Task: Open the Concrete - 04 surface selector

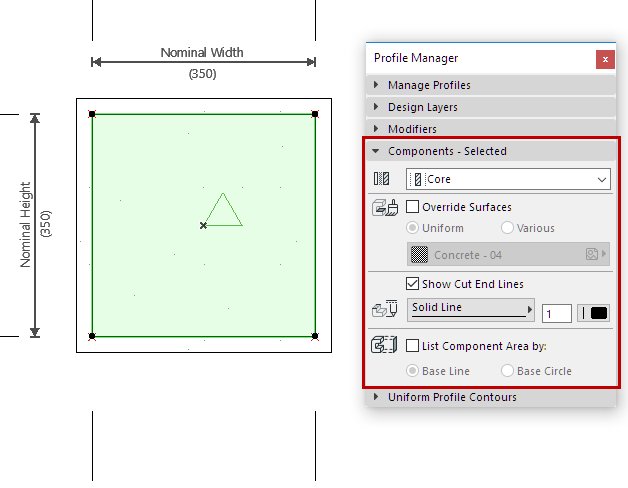Action: point(508,254)
